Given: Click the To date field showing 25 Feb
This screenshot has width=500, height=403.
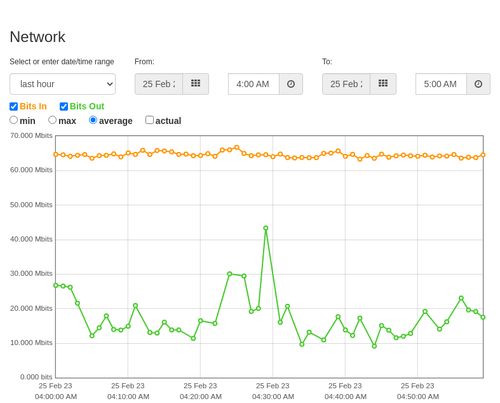Looking at the screenshot, I should point(346,84).
